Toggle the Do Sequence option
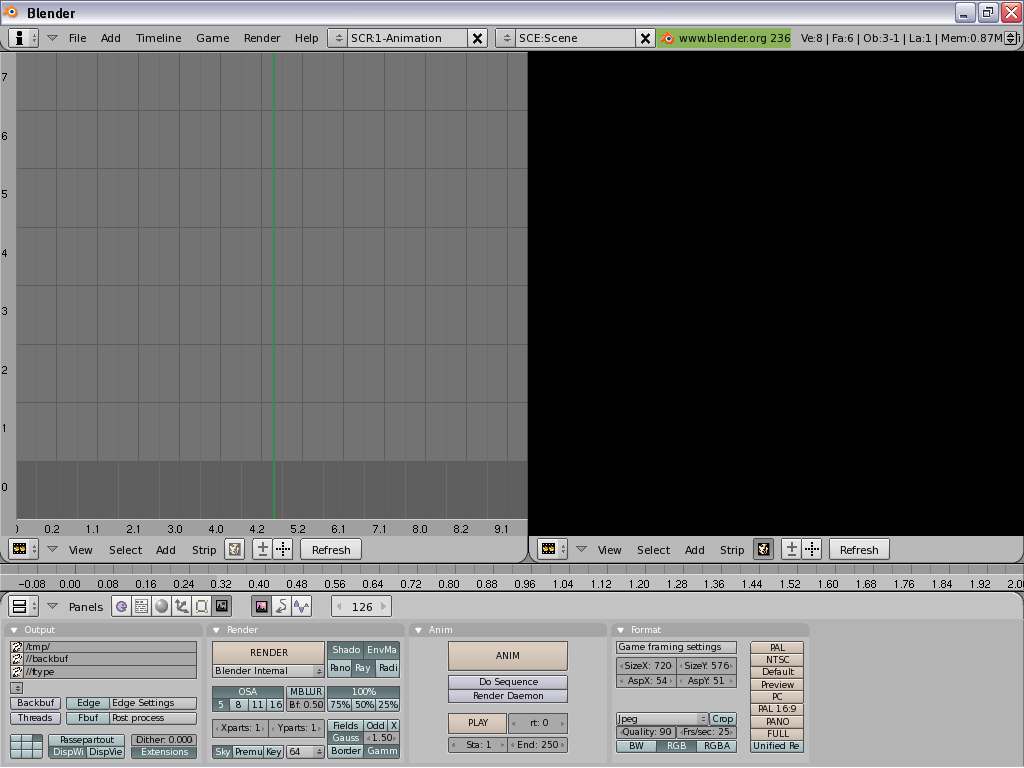 (506, 681)
